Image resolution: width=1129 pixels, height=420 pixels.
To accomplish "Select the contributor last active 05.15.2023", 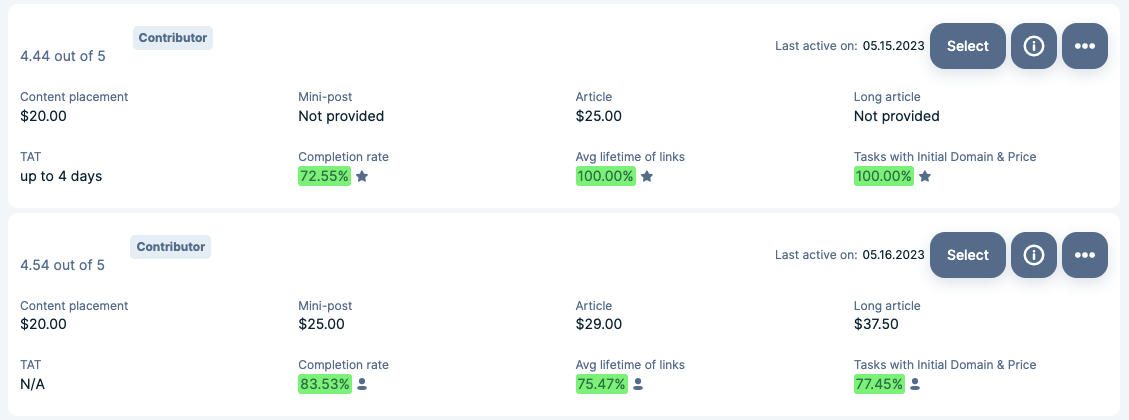I will click(967, 46).
